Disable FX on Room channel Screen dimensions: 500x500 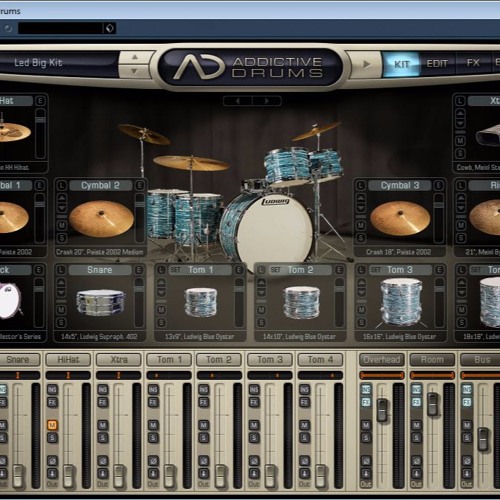(x=416, y=402)
